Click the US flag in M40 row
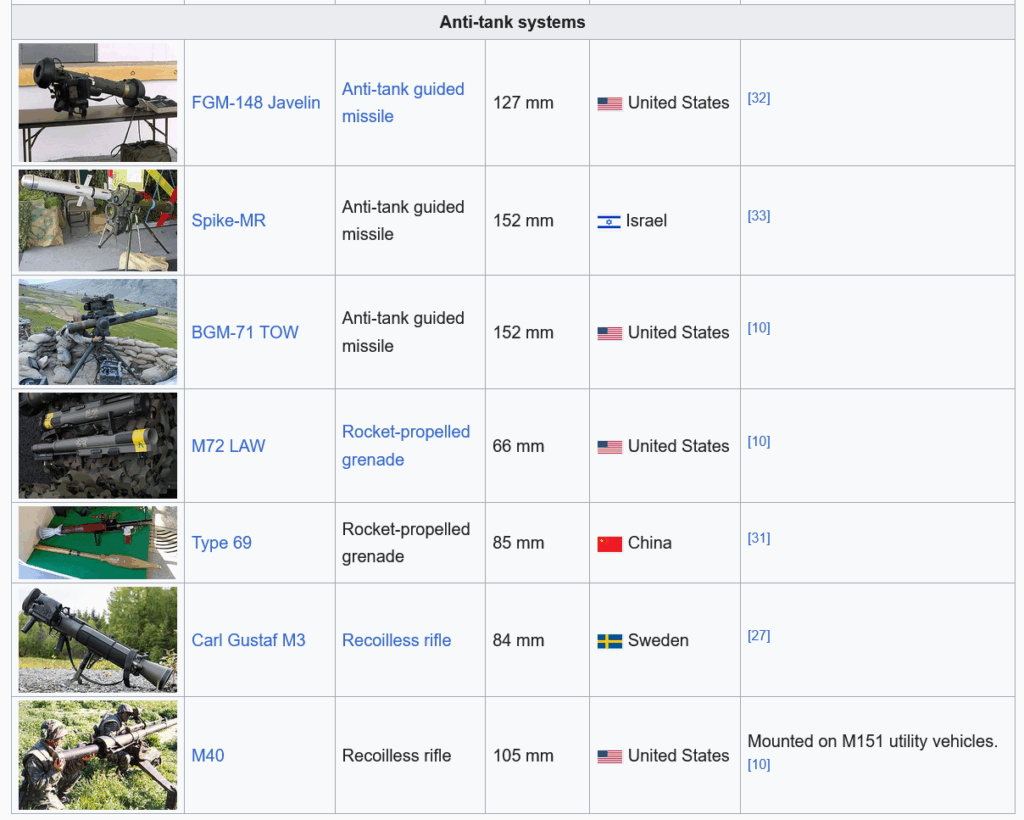Screen dimensions: 1024x820 point(609,757)
